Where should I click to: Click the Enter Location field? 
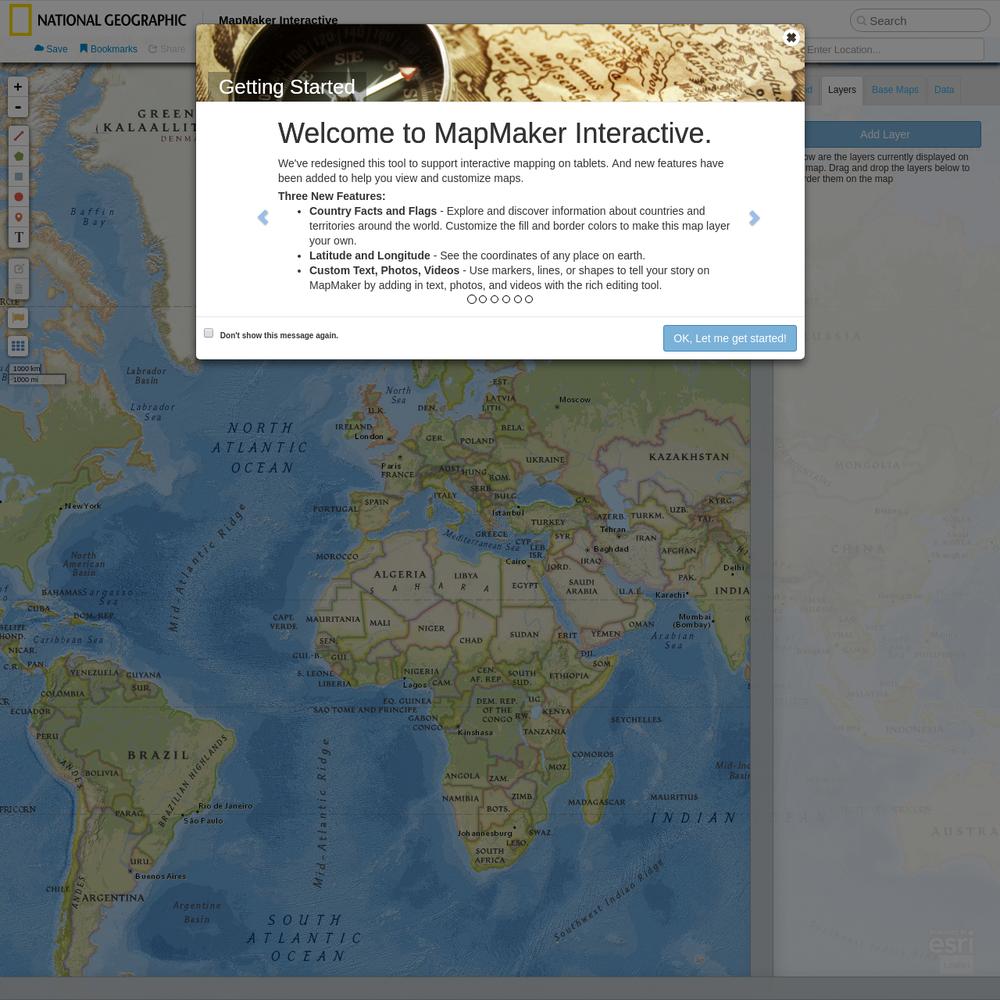893,50
